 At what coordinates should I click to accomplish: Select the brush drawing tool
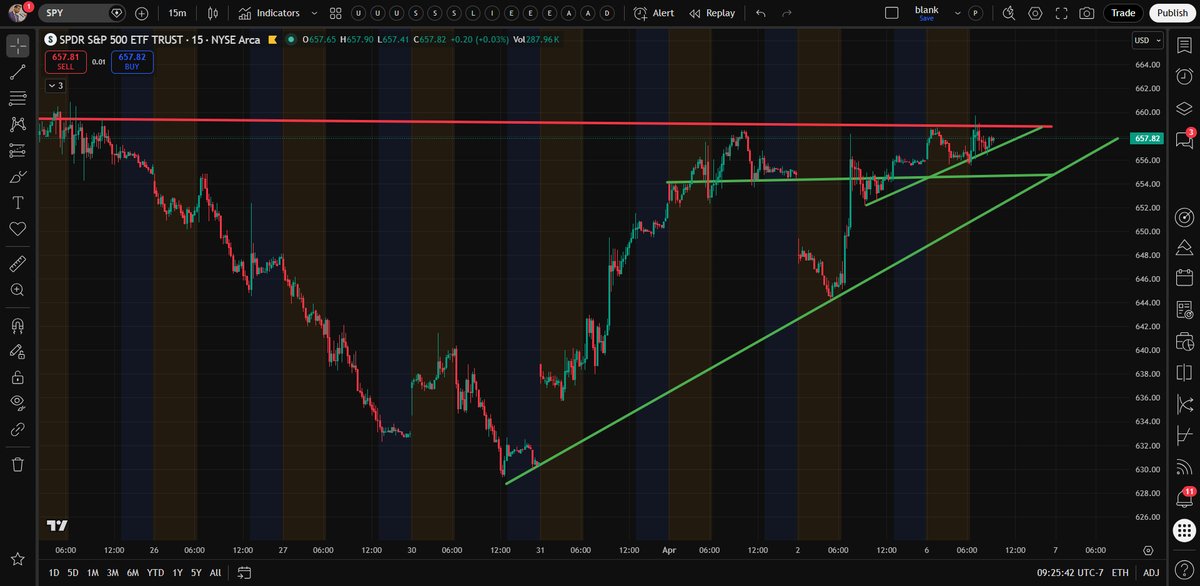[x=17, y=176]
